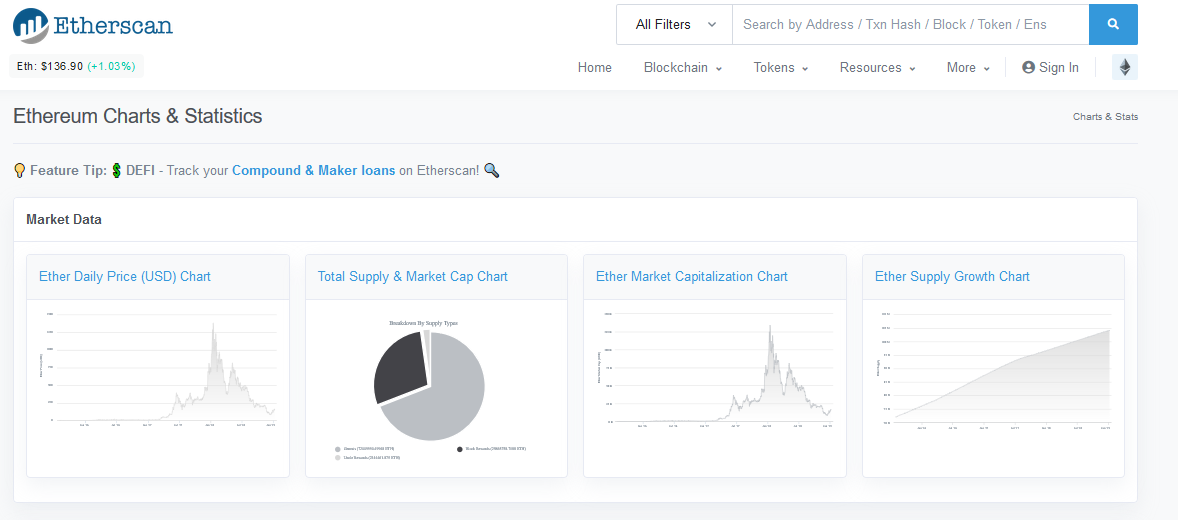
Task: Click the supply breakdown pie chart thumbnail
Action: pyautogui.click(x=430, y=386)
